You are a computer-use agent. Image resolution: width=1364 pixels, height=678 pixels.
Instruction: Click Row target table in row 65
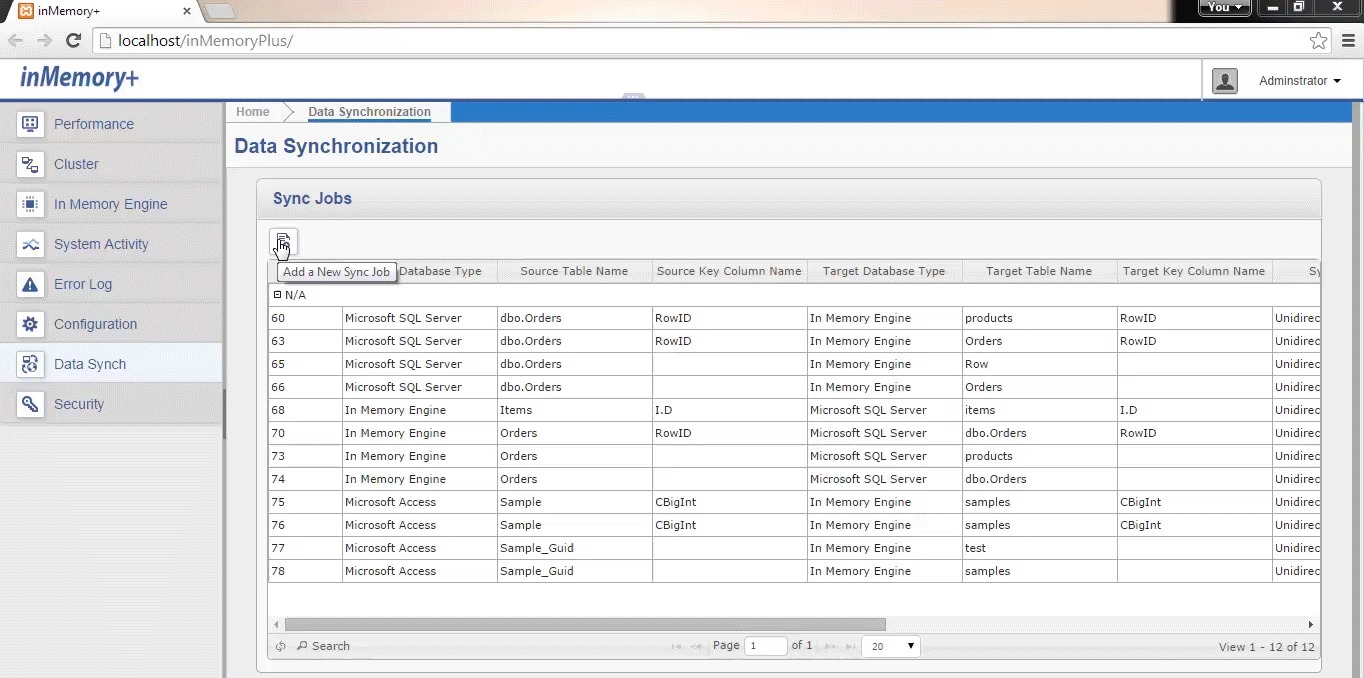pos(1040,364)
